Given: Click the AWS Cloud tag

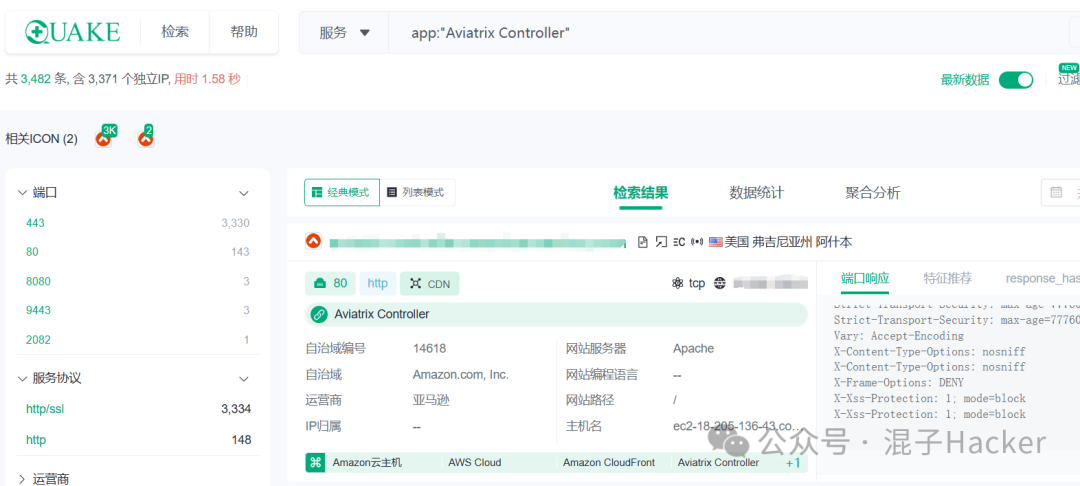Looking at the screenshot, I should tap(475, 463).
